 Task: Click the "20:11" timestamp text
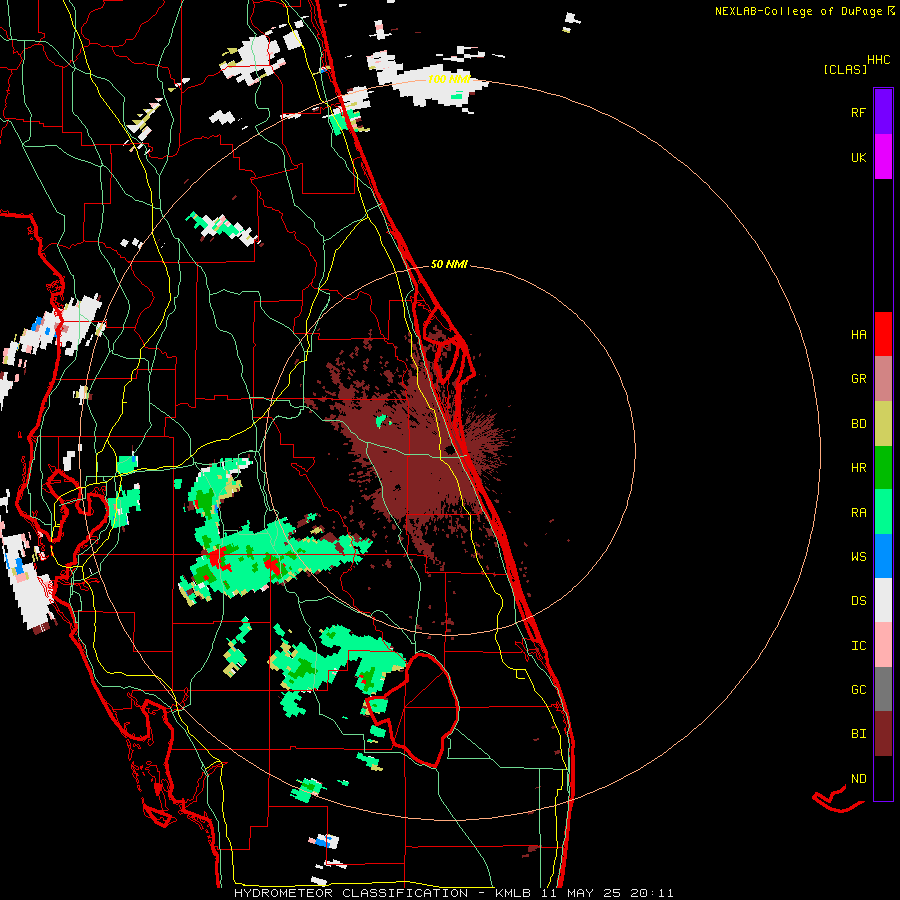pos(651,893)
